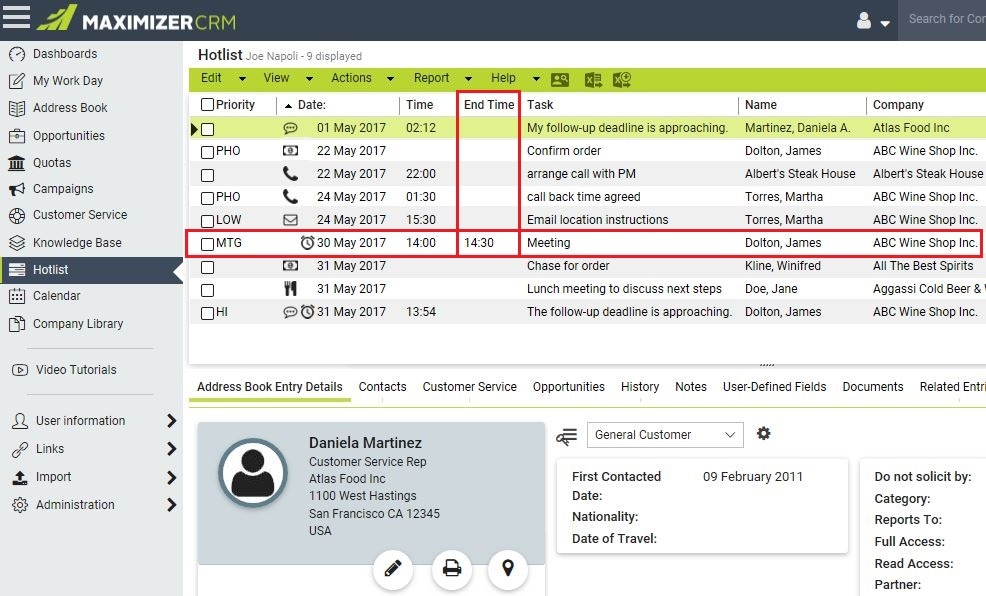Open the General Customer combo box

click(665, 435)
